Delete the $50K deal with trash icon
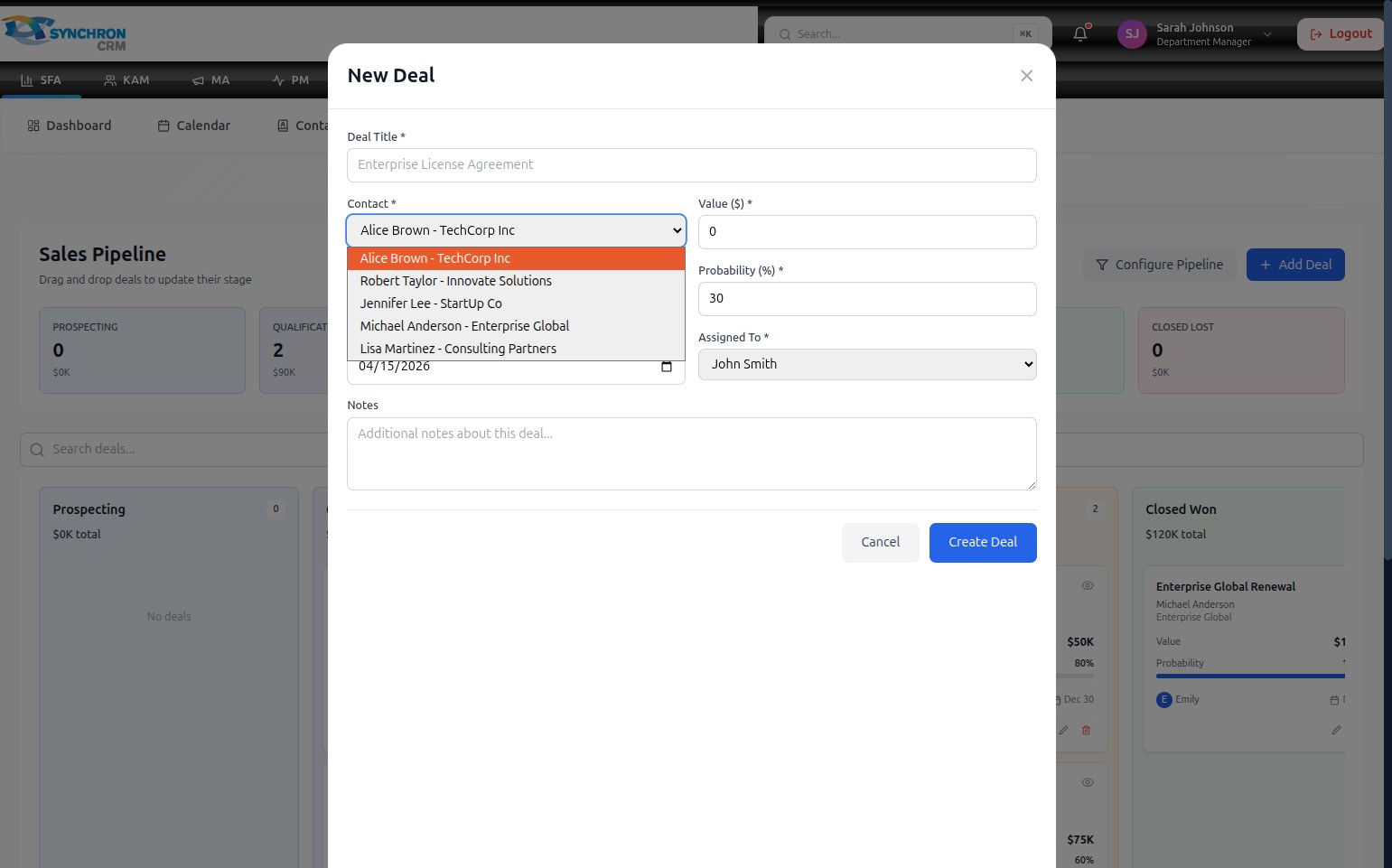The width and height of the screenshot is (1392, 868). (1086, 730)
